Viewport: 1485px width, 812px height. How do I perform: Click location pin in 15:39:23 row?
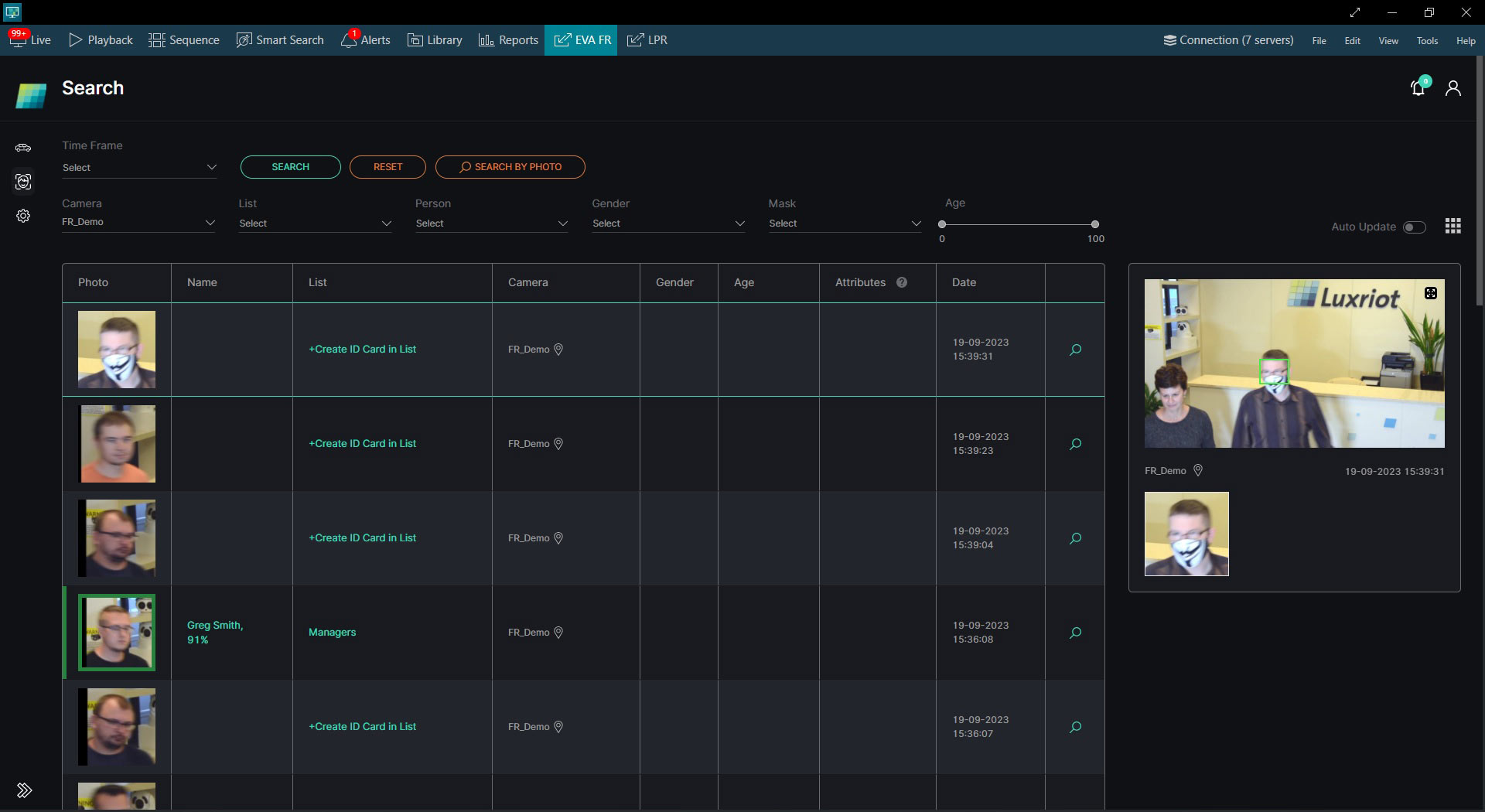pos(558,444)
